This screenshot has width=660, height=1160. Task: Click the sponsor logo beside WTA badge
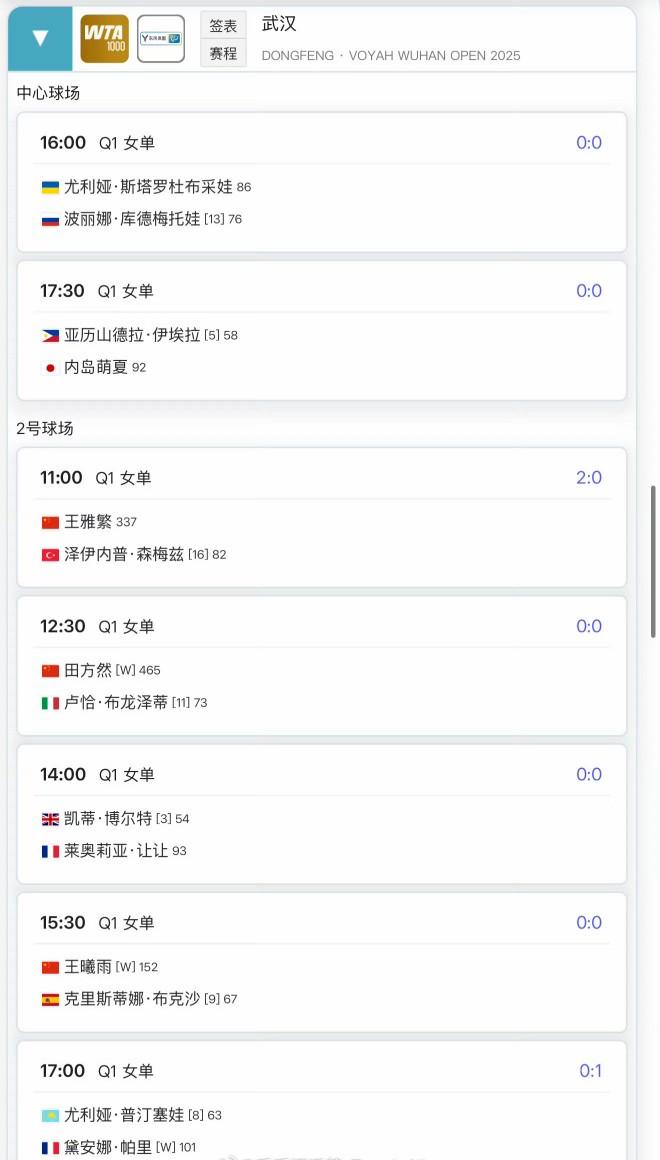point(161,39)
